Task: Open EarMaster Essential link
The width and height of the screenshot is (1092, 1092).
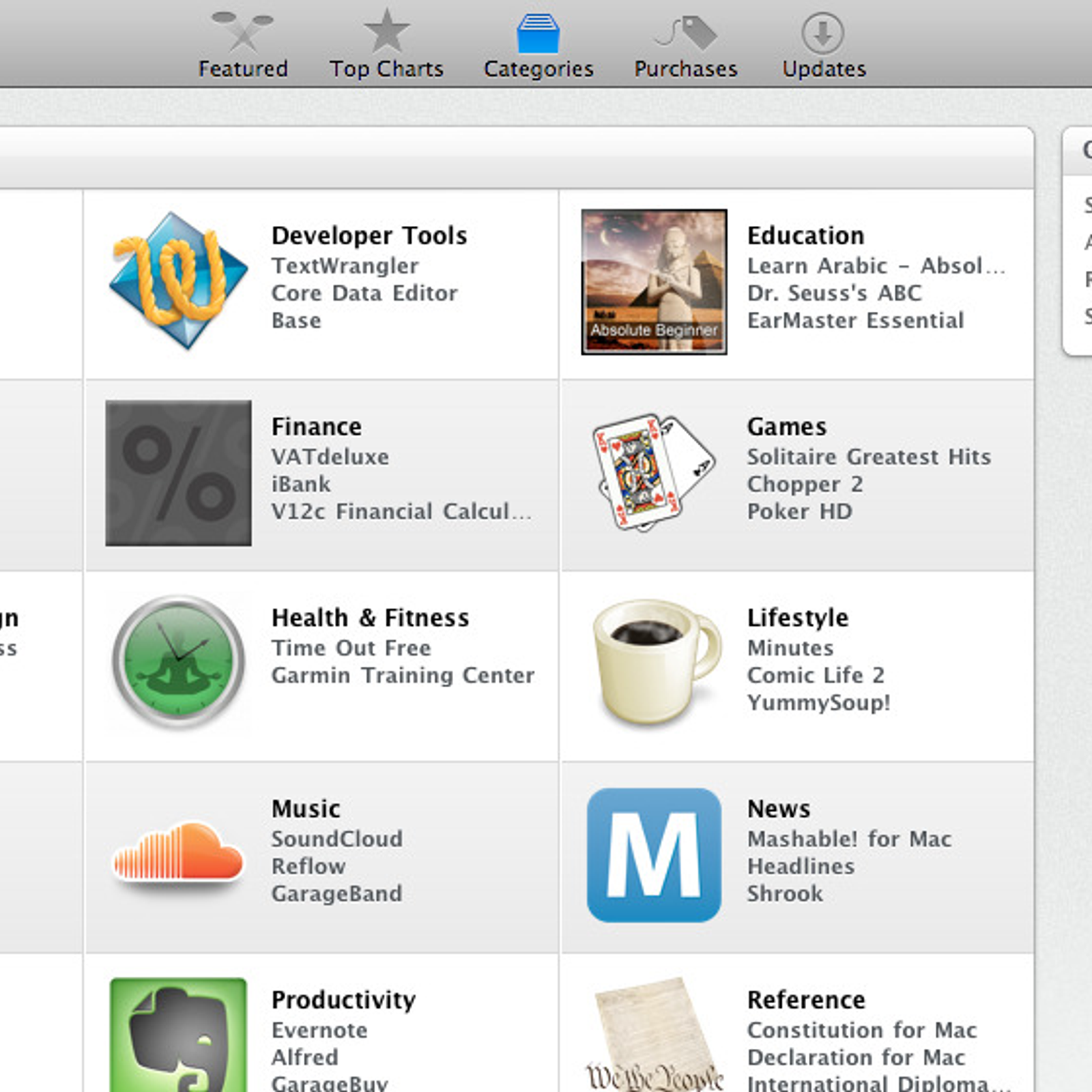Action: (x=856, y=321)
